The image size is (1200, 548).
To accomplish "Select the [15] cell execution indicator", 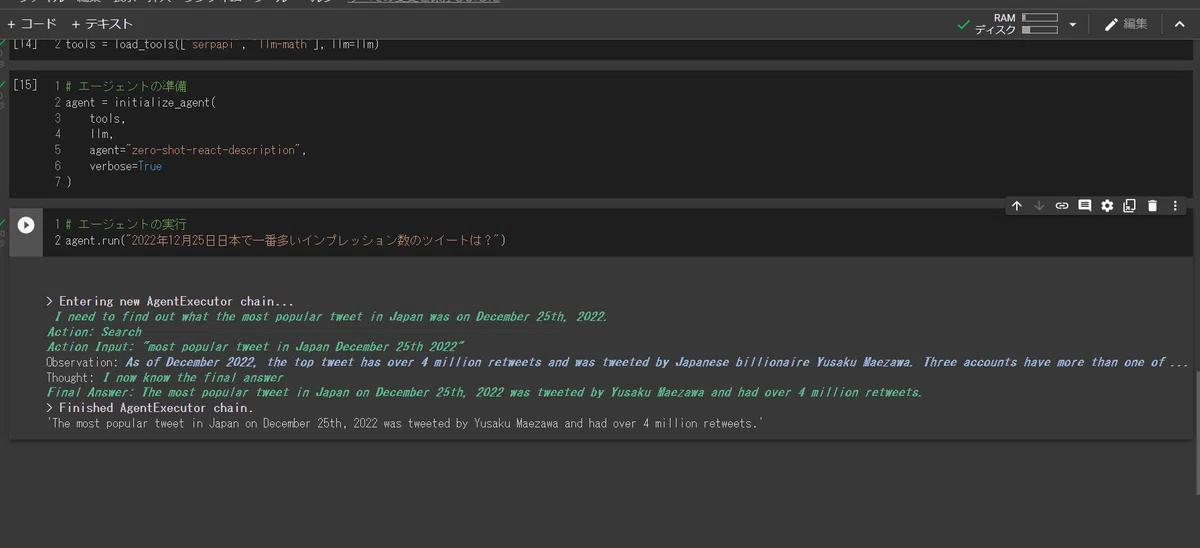I will pos(25,86).
